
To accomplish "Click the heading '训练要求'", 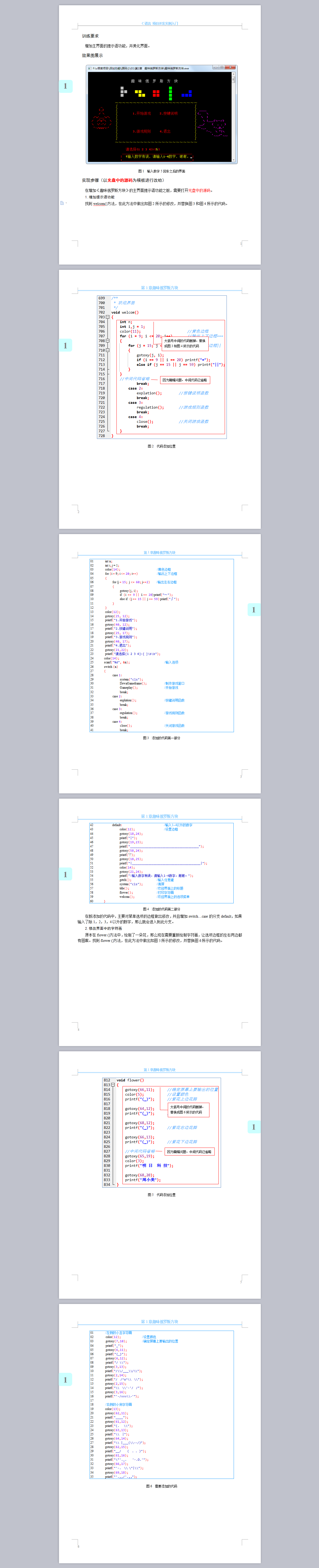I will 91,36.
